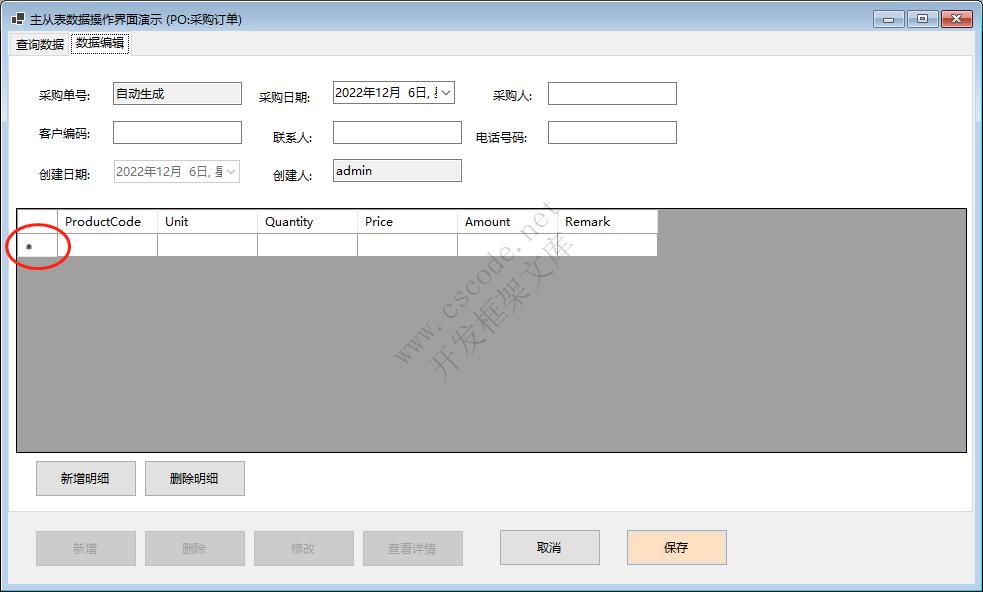Maximize the window
This screenshot has height=592, width=983.
coord(921,19)
